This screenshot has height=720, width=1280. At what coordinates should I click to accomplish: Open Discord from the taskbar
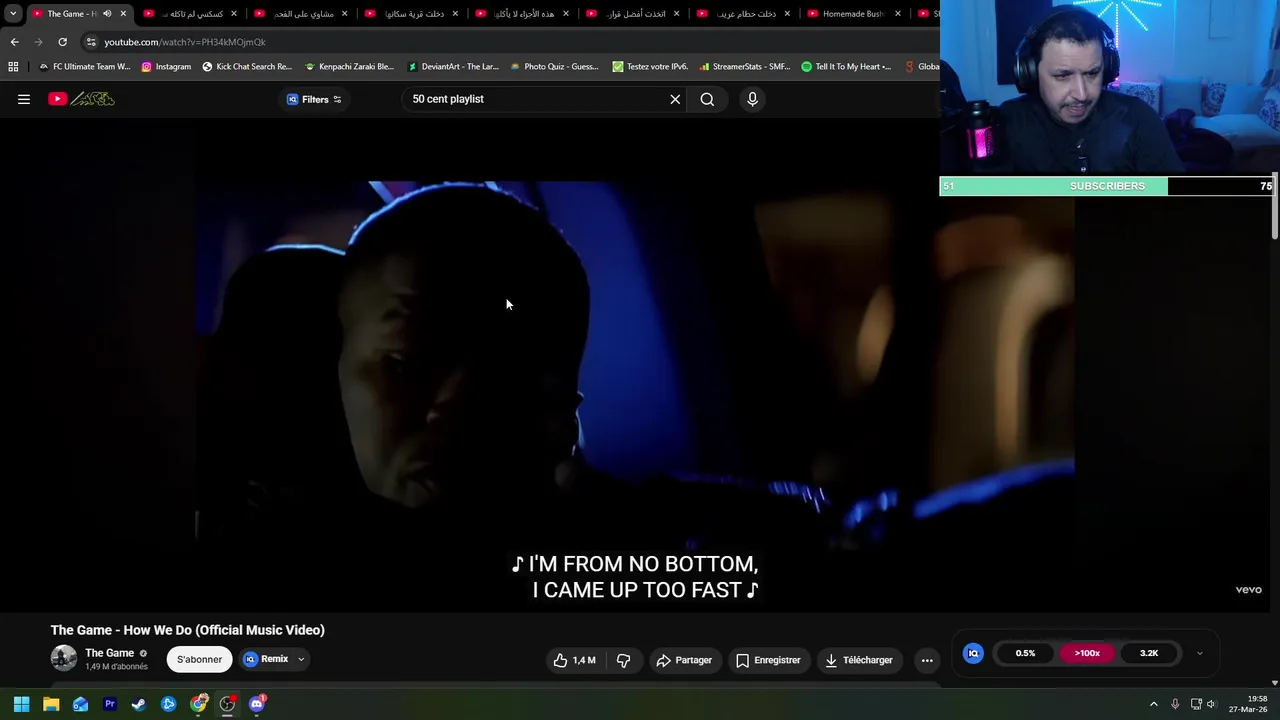[x=257, y=704]
